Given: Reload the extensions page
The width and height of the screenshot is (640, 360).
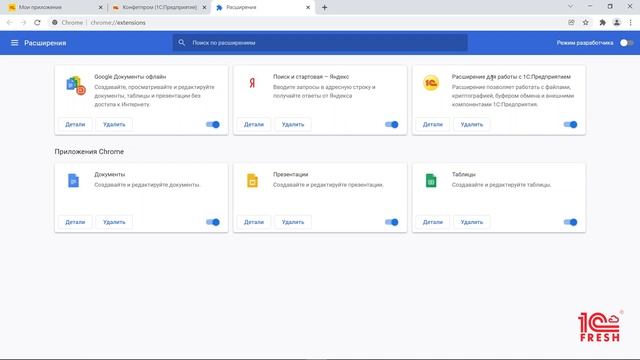Looking at the screenshot, I should (x=37, y=22).
